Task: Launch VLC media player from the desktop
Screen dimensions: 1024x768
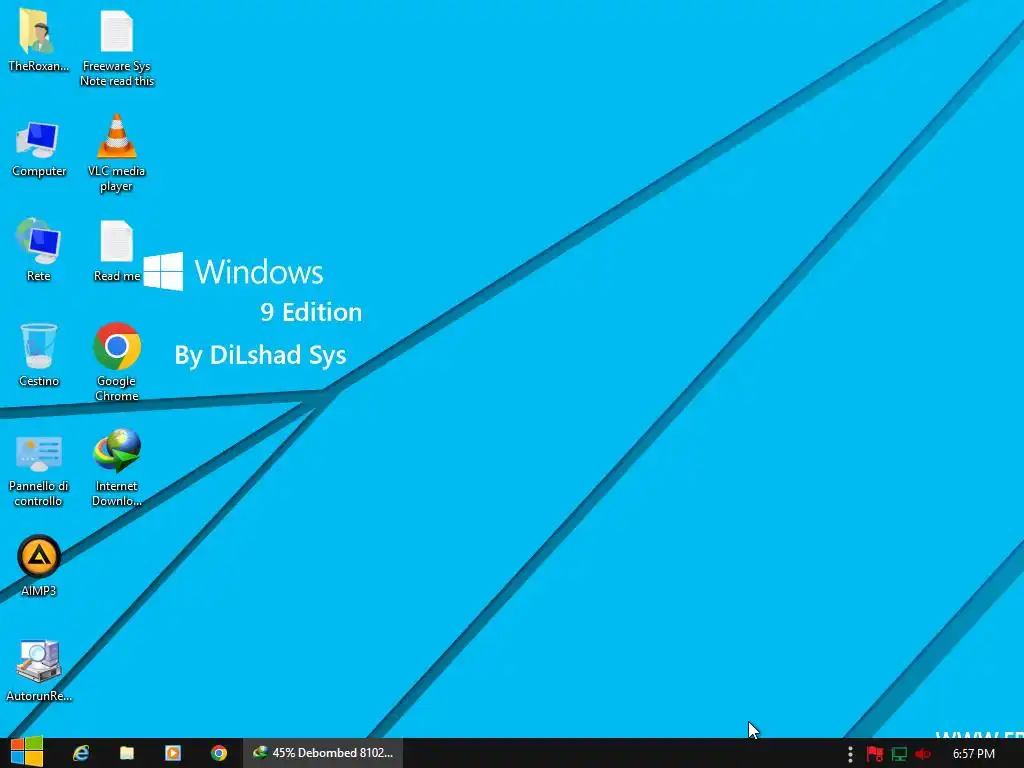Action: point(116,153)
